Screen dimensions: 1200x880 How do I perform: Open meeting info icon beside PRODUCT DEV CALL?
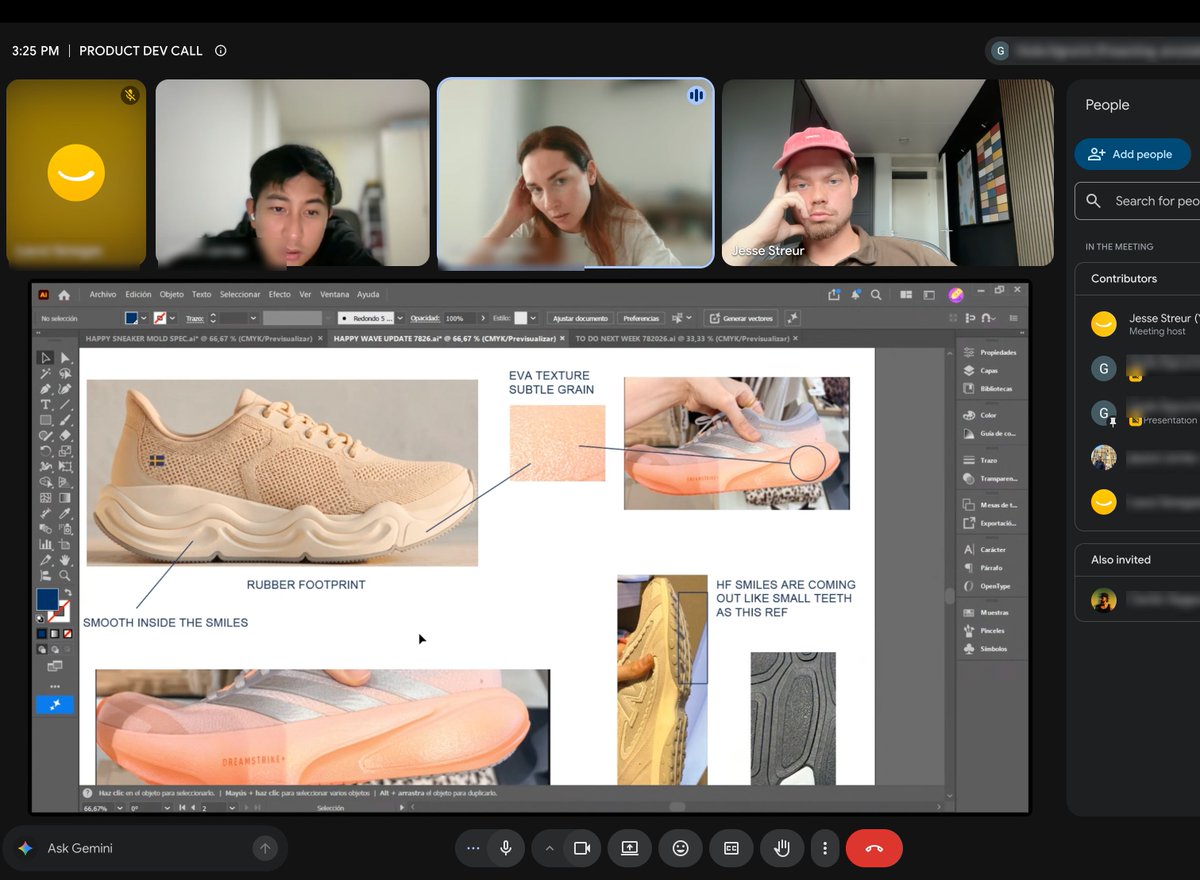[x=221, y=51]
